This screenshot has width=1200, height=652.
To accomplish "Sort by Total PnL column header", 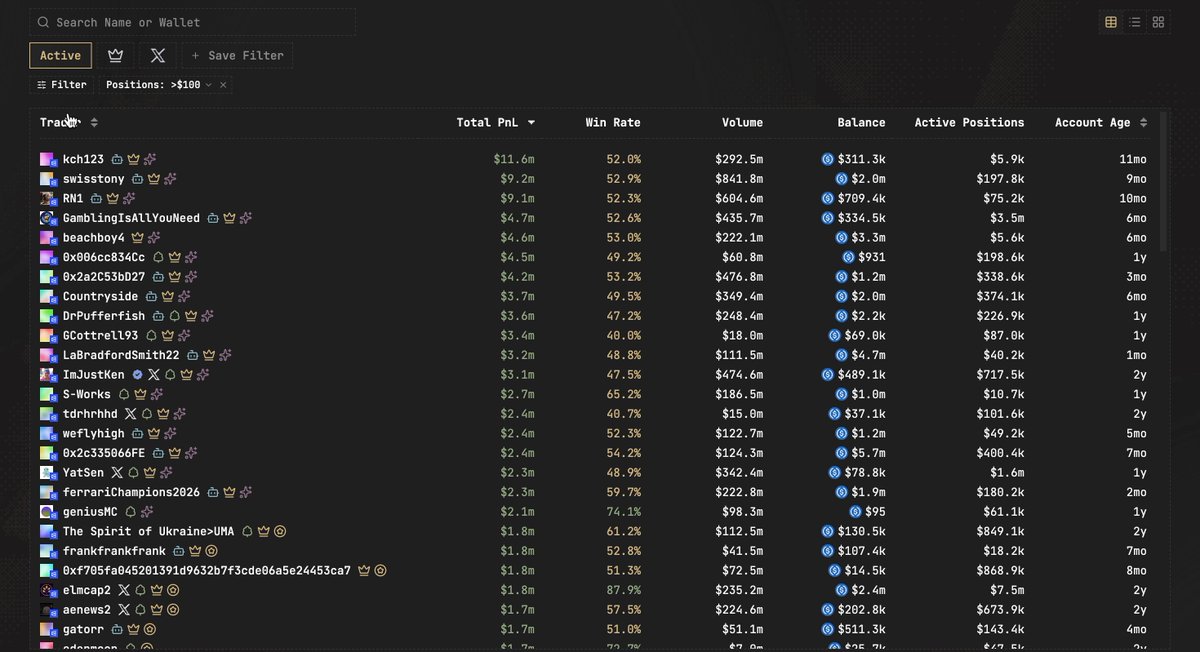I will (x=496, y=122).
